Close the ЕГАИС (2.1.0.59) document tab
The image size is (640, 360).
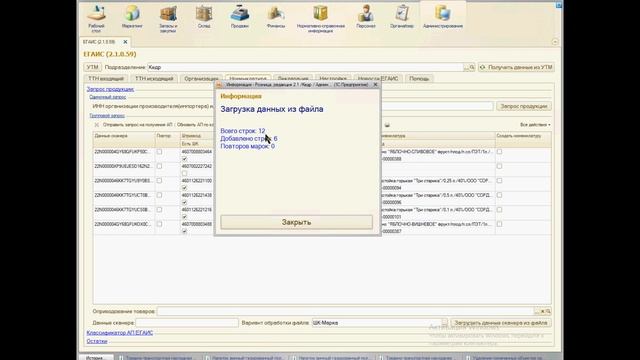125,42
